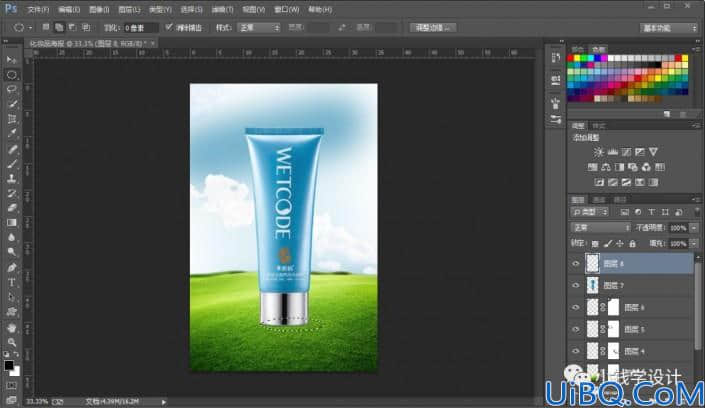Select the Quick Selection tool
705x408 pixels.
[12, 104]
